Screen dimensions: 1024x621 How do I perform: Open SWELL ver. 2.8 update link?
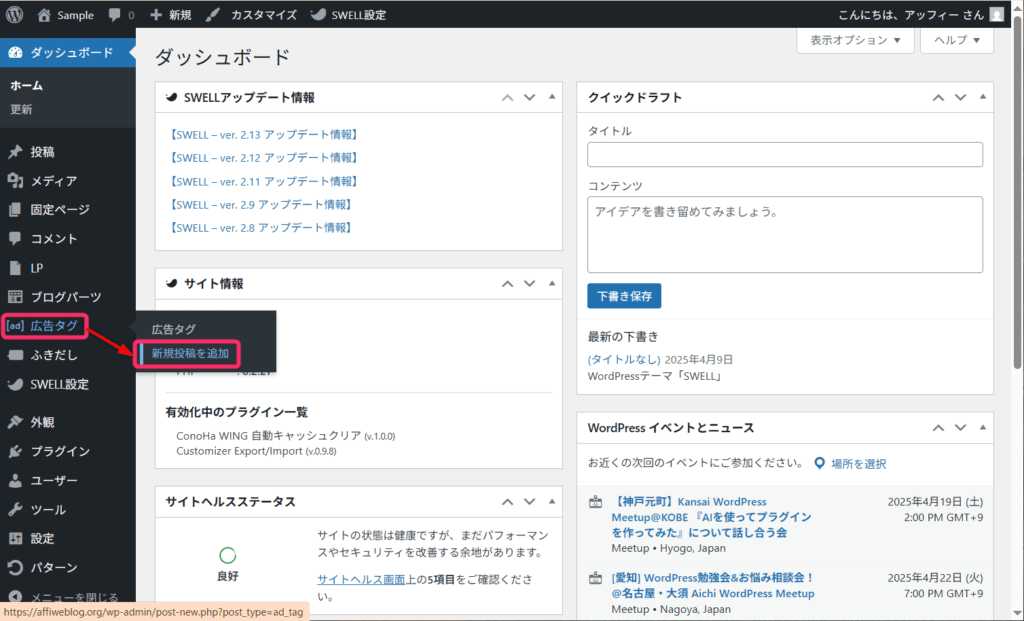point(261,227)
